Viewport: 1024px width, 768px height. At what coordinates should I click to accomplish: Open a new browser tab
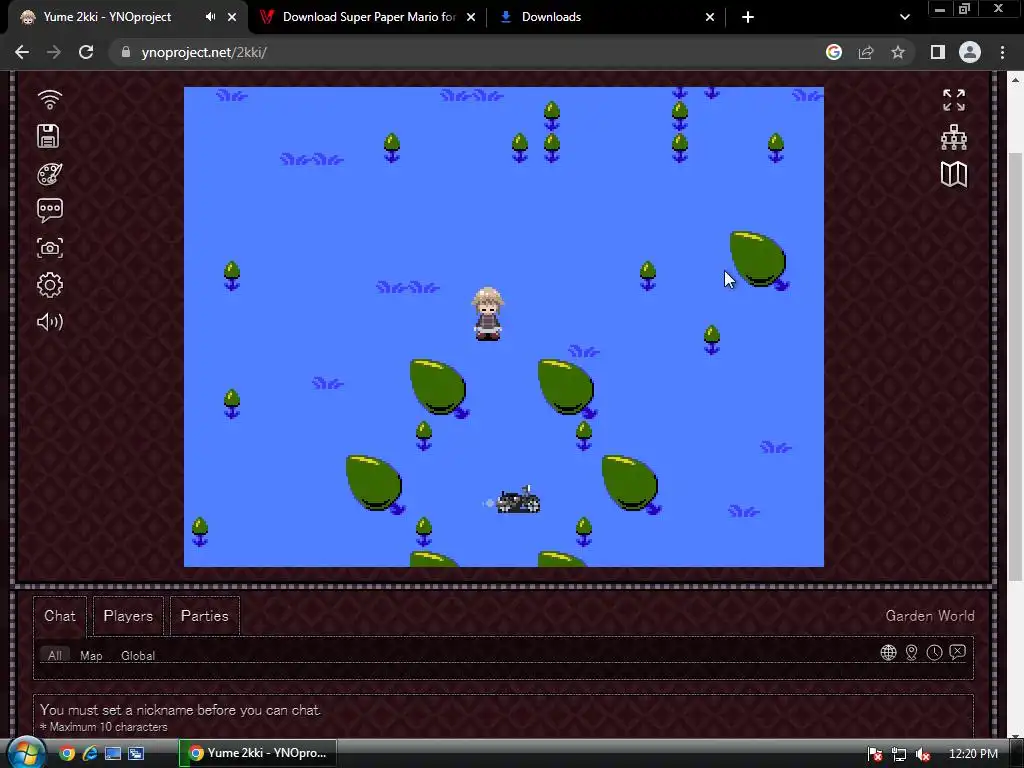[748, 17]
